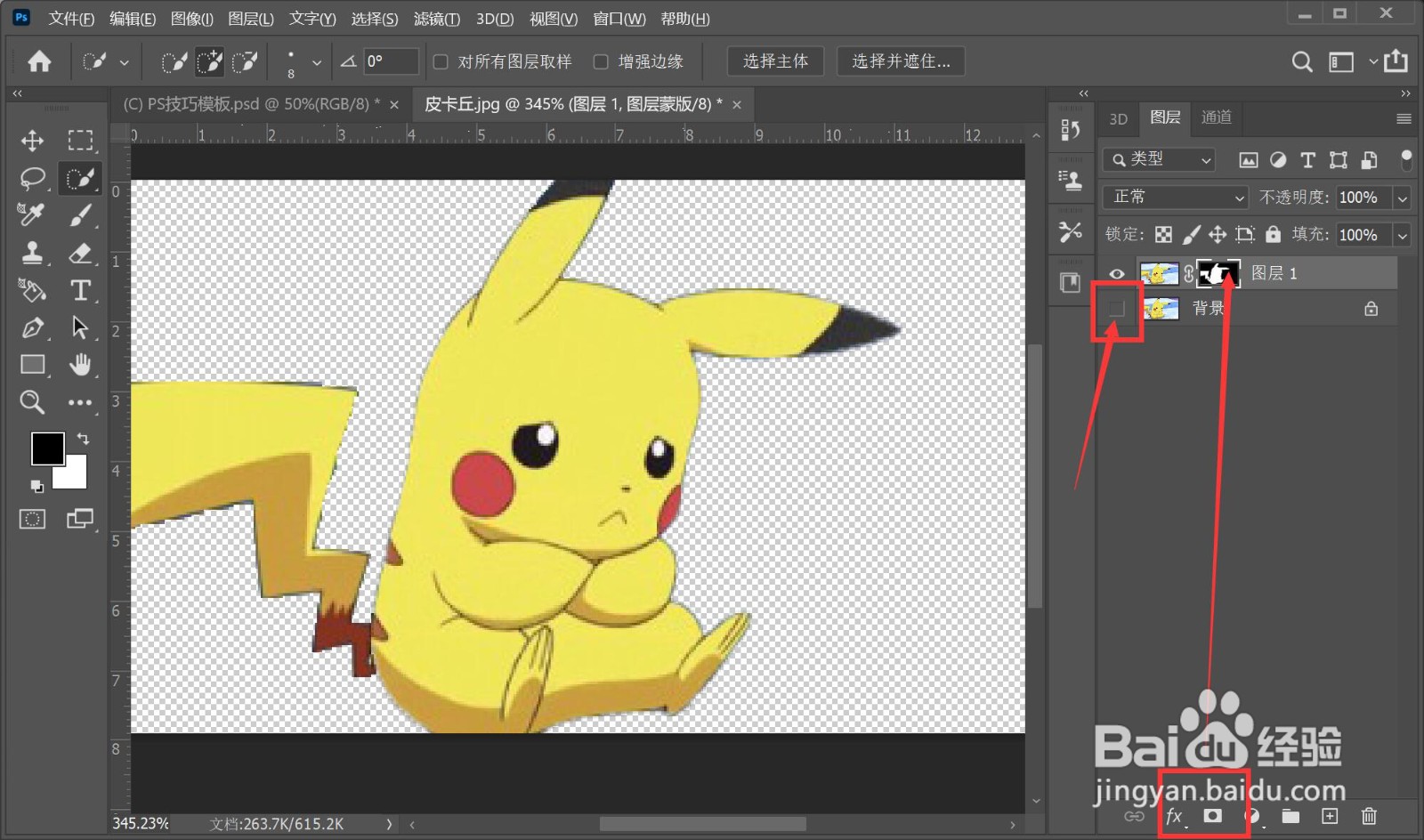
Task: Open the 文件(F) menu
Action: 71,19
